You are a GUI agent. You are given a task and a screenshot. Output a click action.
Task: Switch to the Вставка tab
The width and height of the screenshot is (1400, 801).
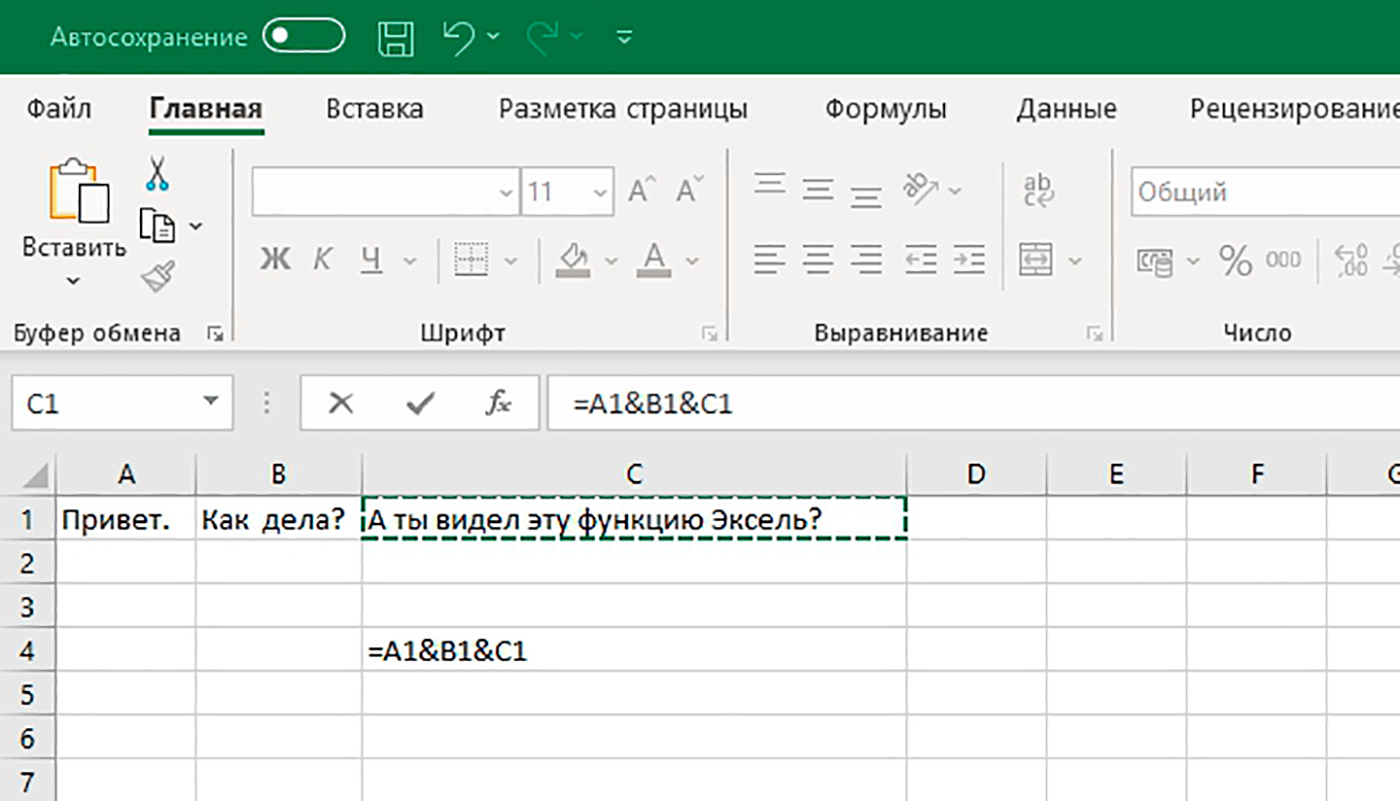(375, 108)
